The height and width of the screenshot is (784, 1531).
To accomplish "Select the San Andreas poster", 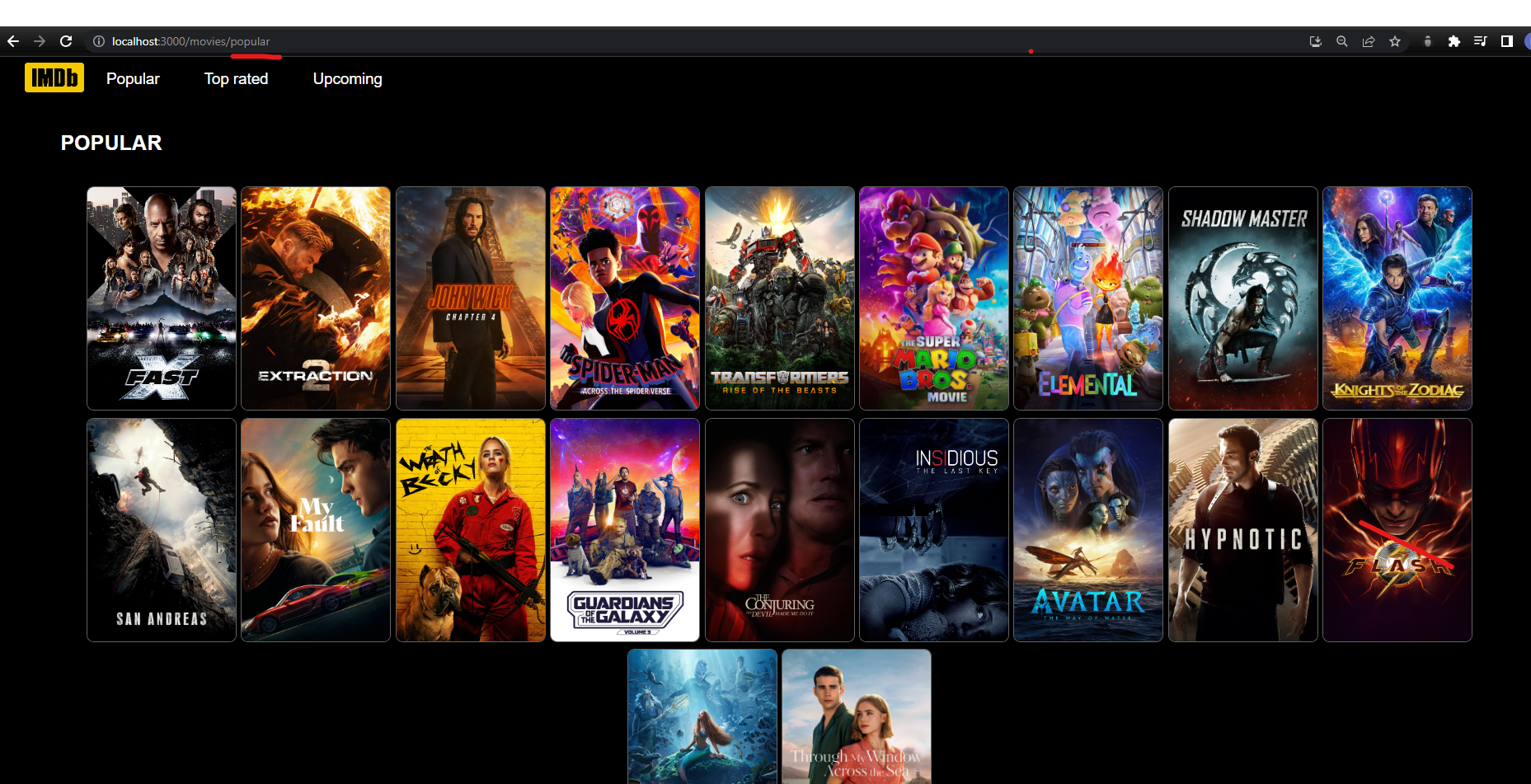I will pos(162,530).
